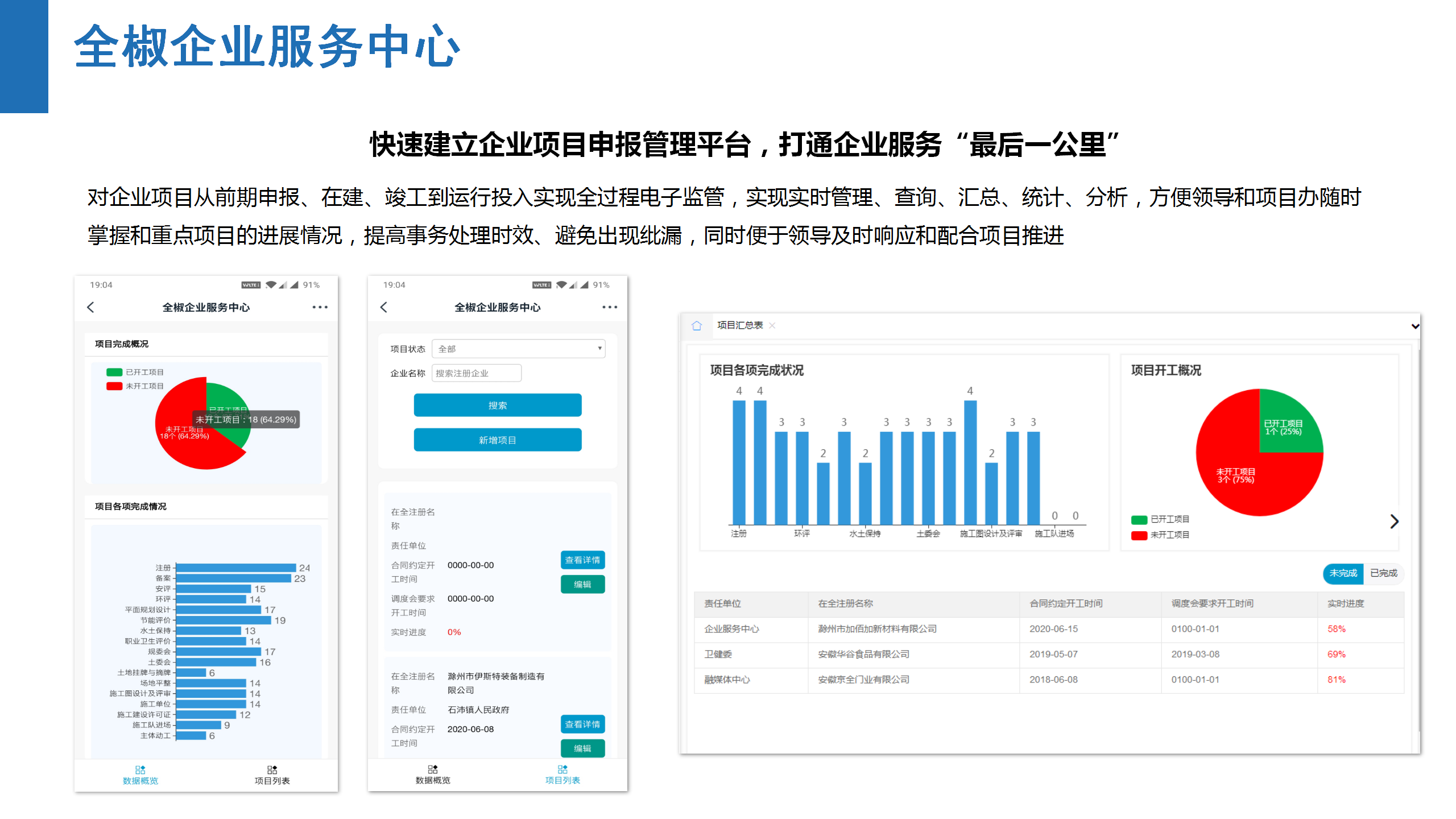The height and width of the screenshot is (819, 1456).
Task: Switch to the 已完成 filter
Action: [x=1383, y=574]
